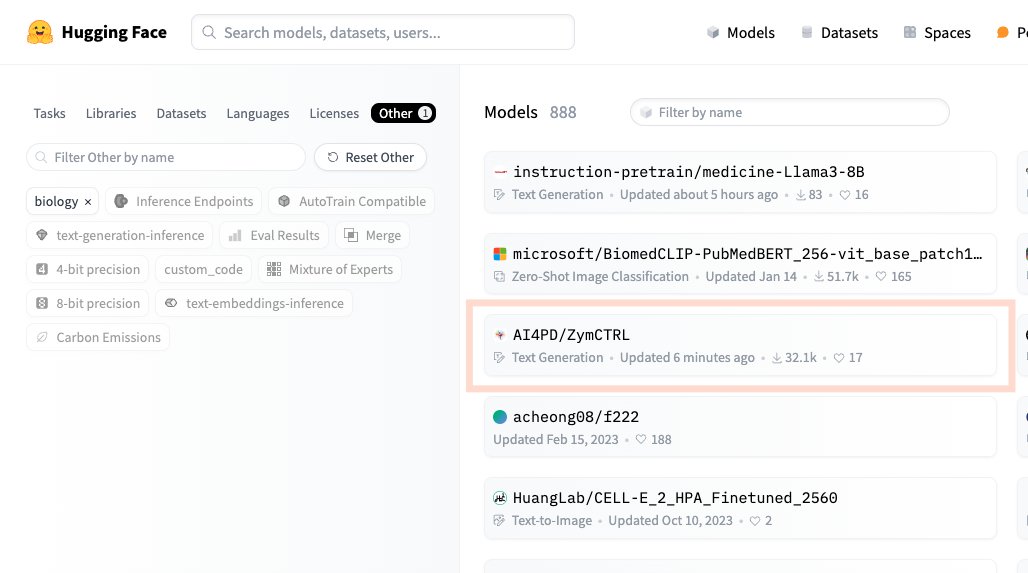Toggle the AutoTrain Compatible filter tag
Image resolution: width=1028 pixels, height=573 pixels.
(x=351, y=201)
